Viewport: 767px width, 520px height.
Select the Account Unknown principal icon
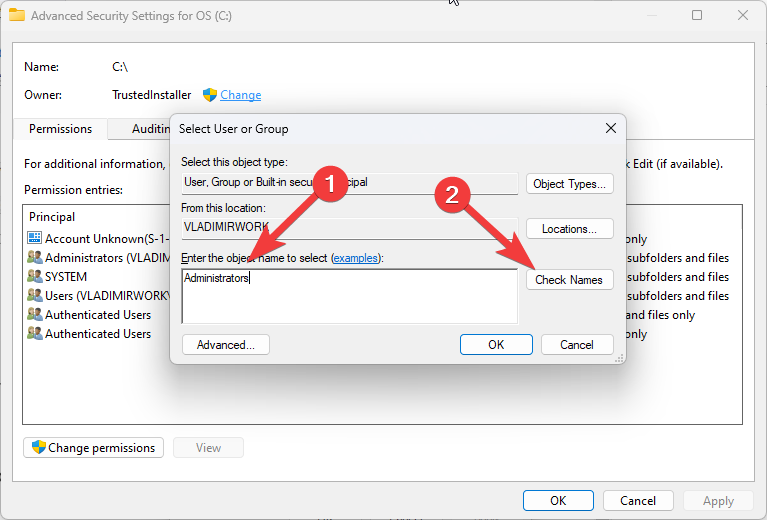point(34,239)
